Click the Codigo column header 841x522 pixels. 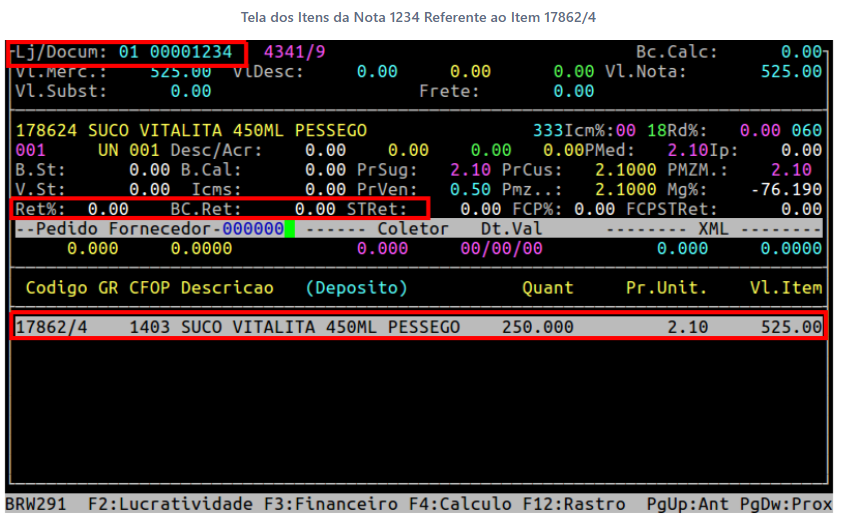pyautogui.click(x=56, y=288)
